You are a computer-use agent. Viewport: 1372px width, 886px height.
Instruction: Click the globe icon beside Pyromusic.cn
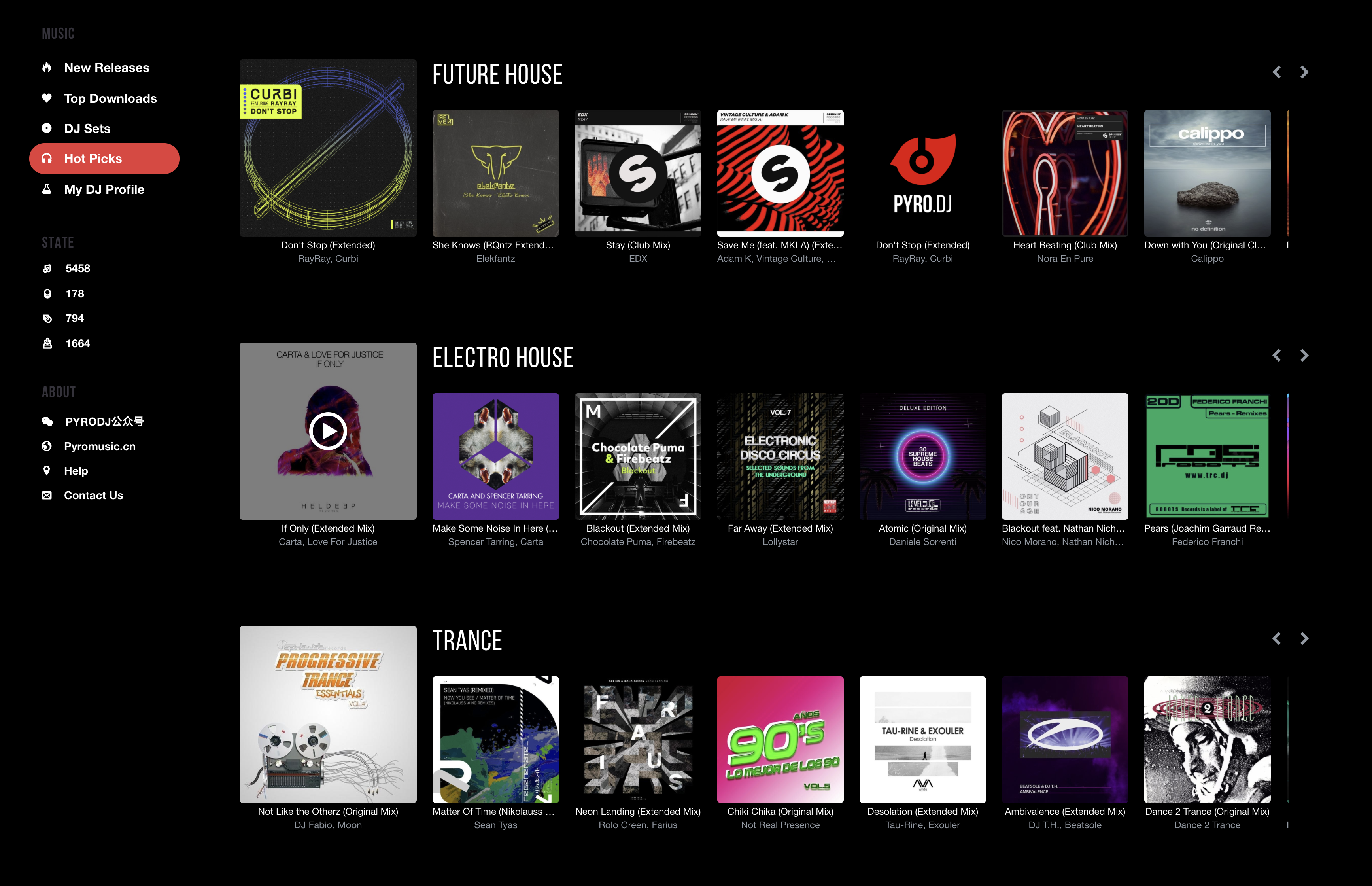coord(47,447)
